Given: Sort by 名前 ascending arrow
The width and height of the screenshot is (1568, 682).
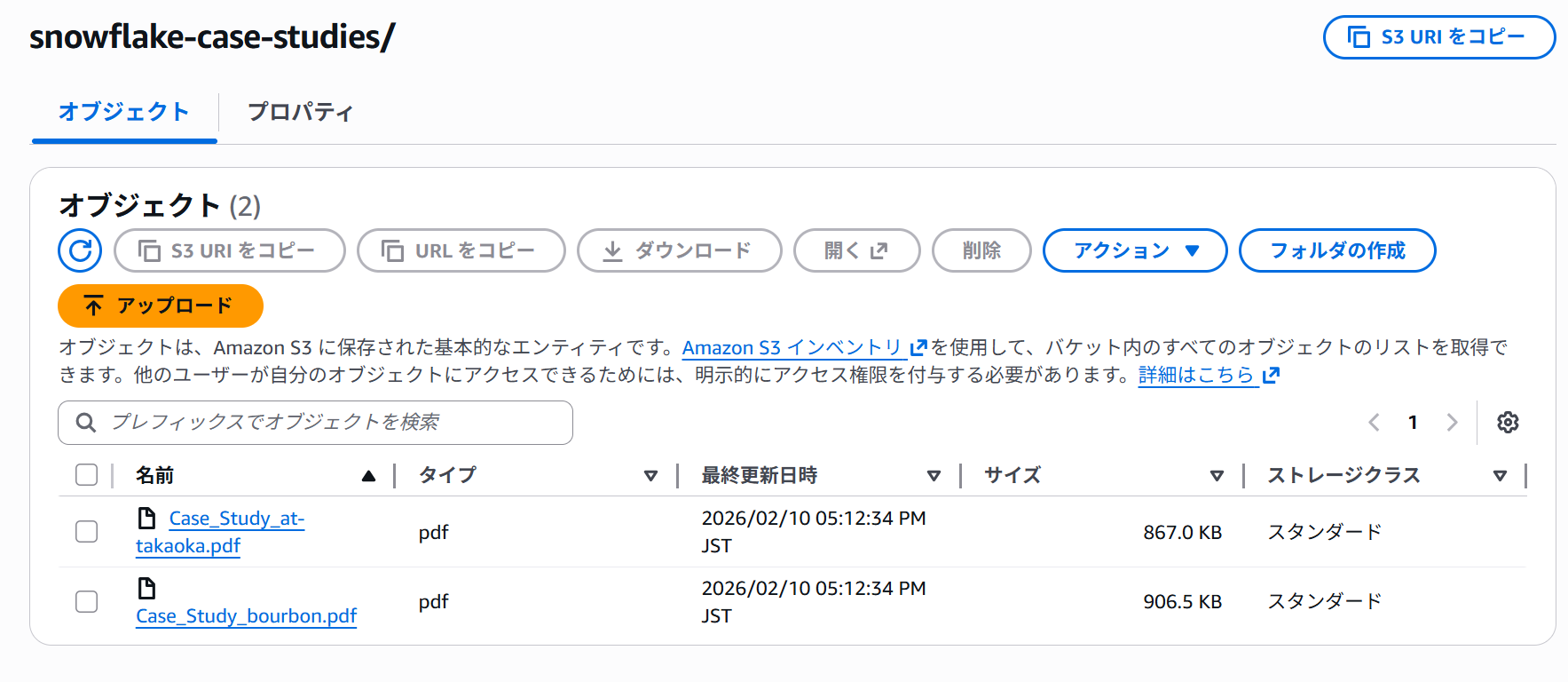Looking at the screenshot, I should click(368, 476).
